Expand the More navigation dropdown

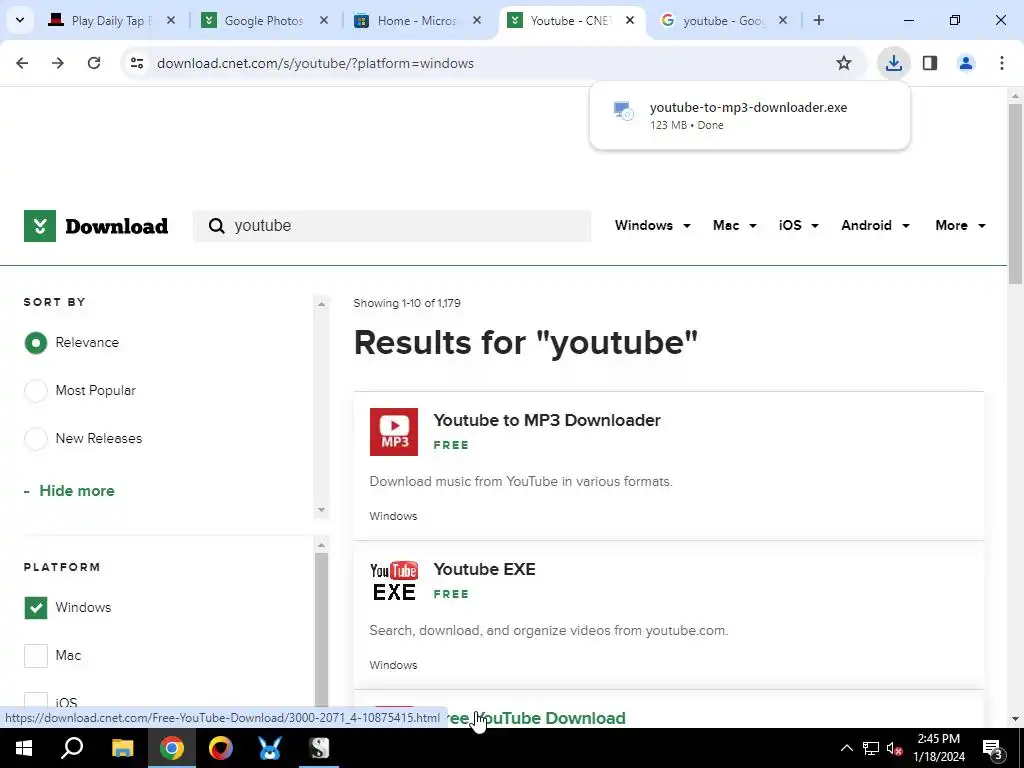coord(960,225)
